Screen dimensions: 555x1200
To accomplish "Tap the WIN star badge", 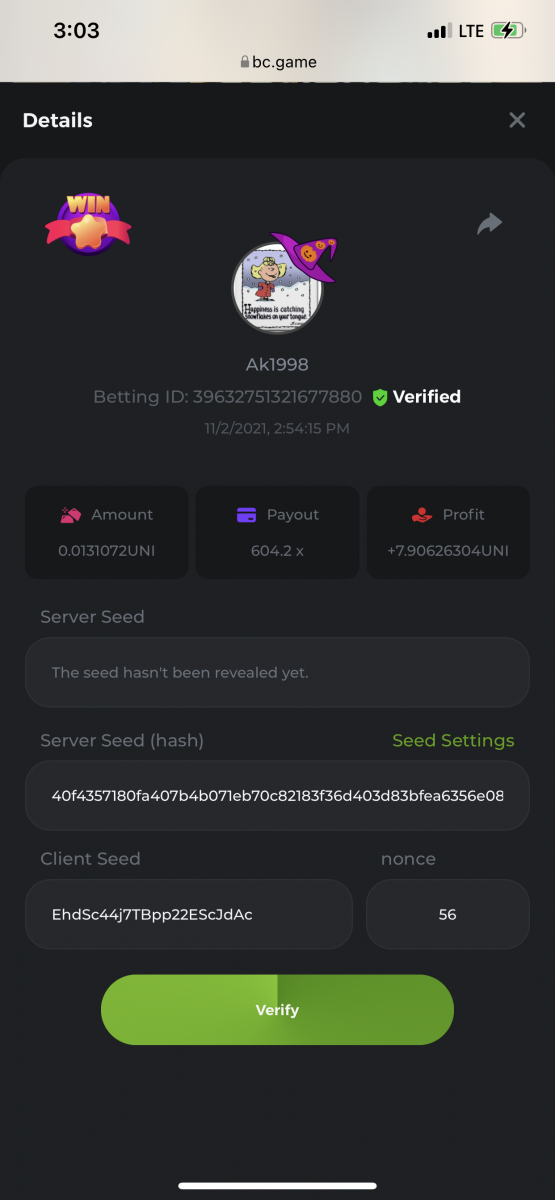I will [x=88, y=224].
